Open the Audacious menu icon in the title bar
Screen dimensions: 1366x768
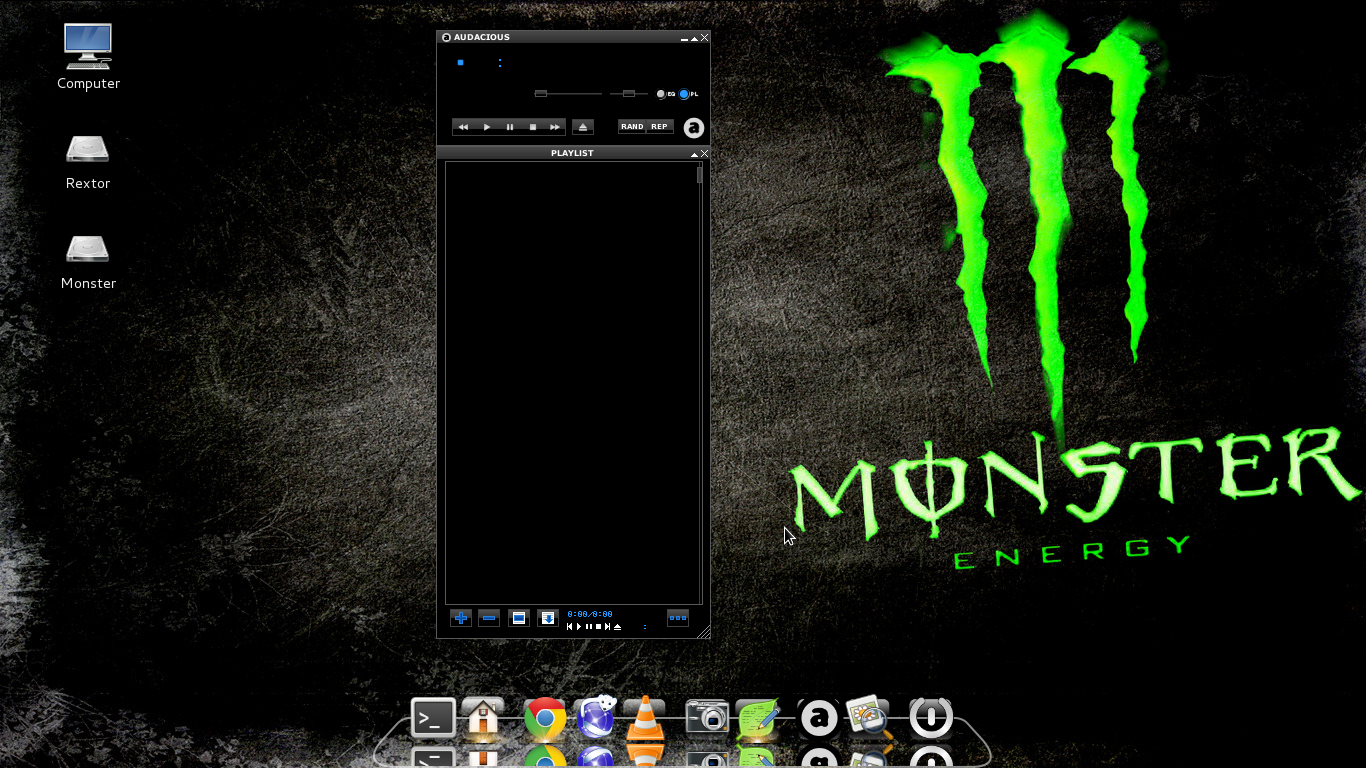pyautogui.click(x=446, y=38)
